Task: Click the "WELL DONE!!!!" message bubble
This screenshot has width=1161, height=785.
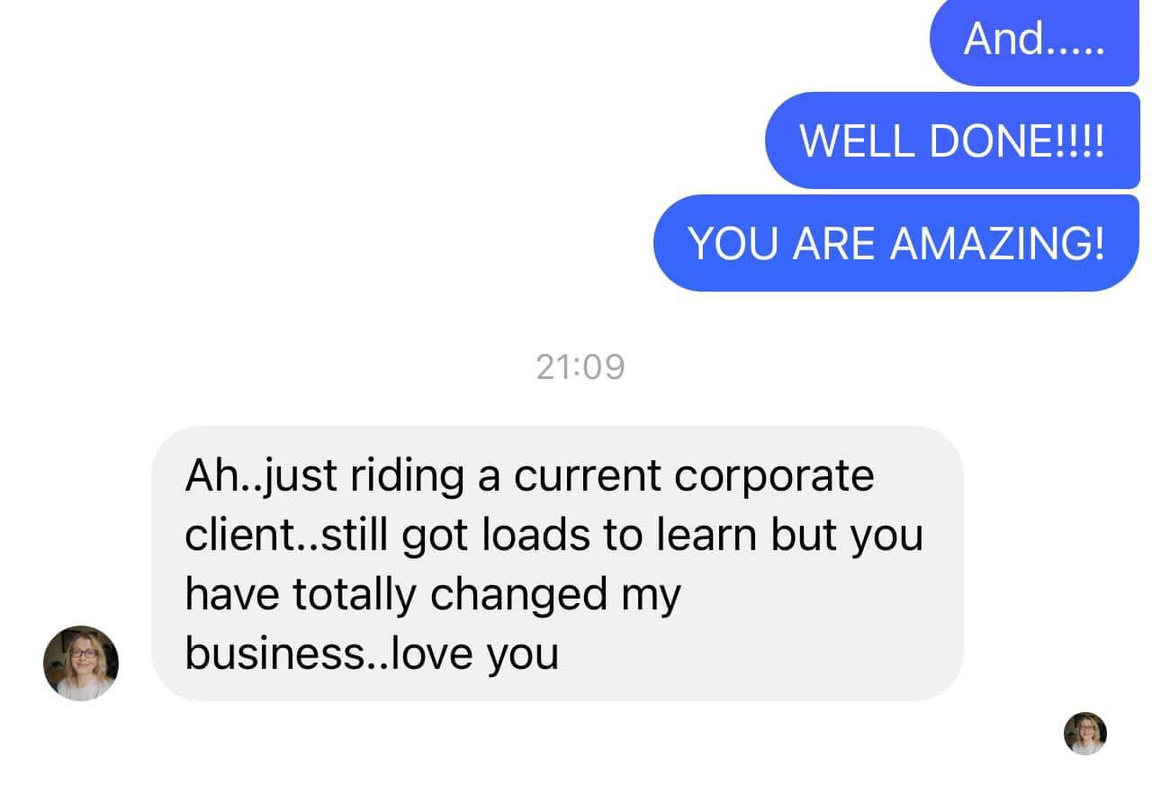Action: [x=952, y=141]
